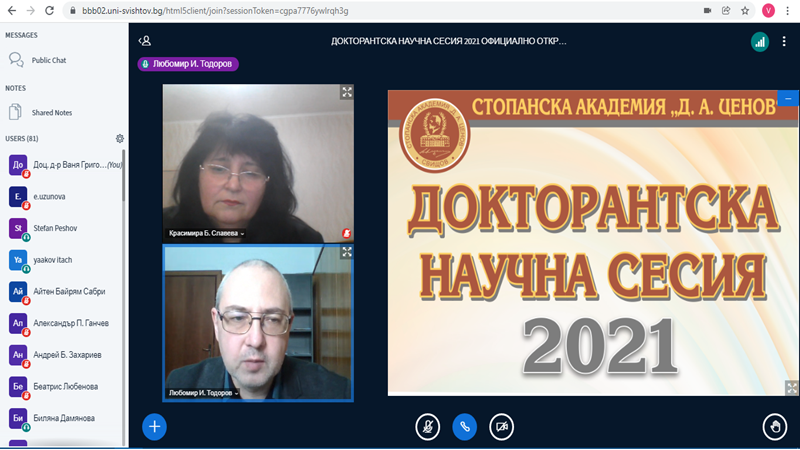This screenshot has width=800, height=450.
Task: Open Любомир И. Тодоров webcam dropdown
Action: pos(204,393)
